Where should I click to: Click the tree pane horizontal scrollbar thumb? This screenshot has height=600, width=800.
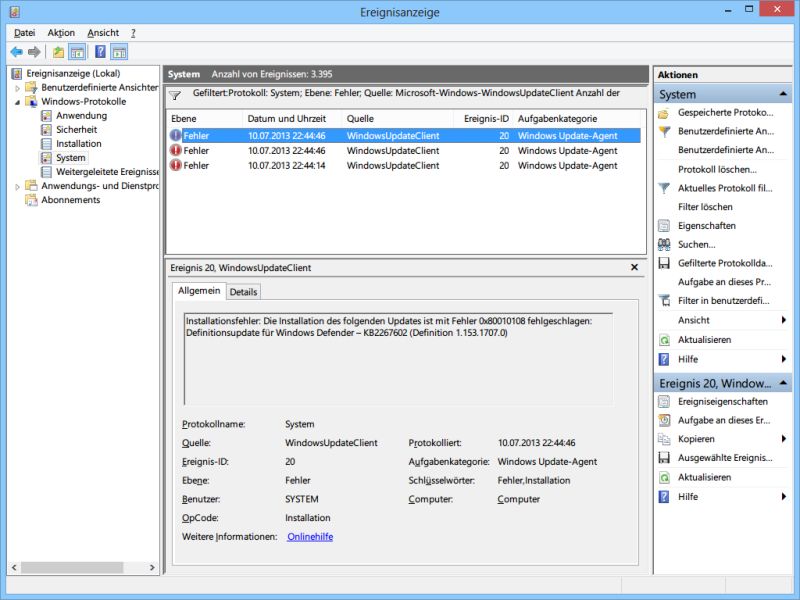coord(72,567)
